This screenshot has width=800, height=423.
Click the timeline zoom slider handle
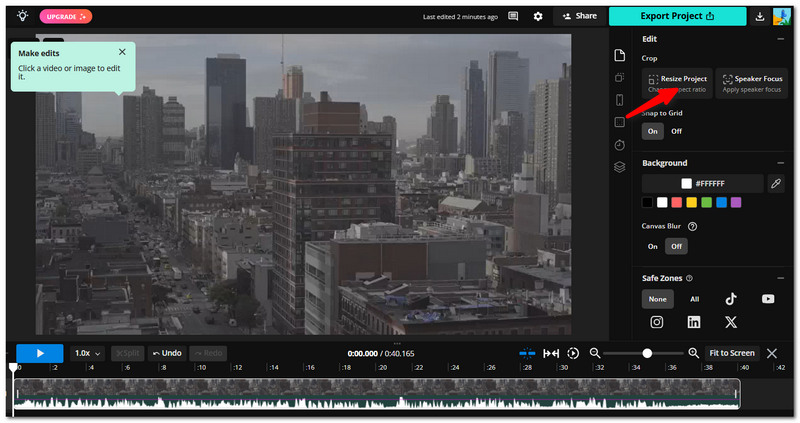pos(647,353)
